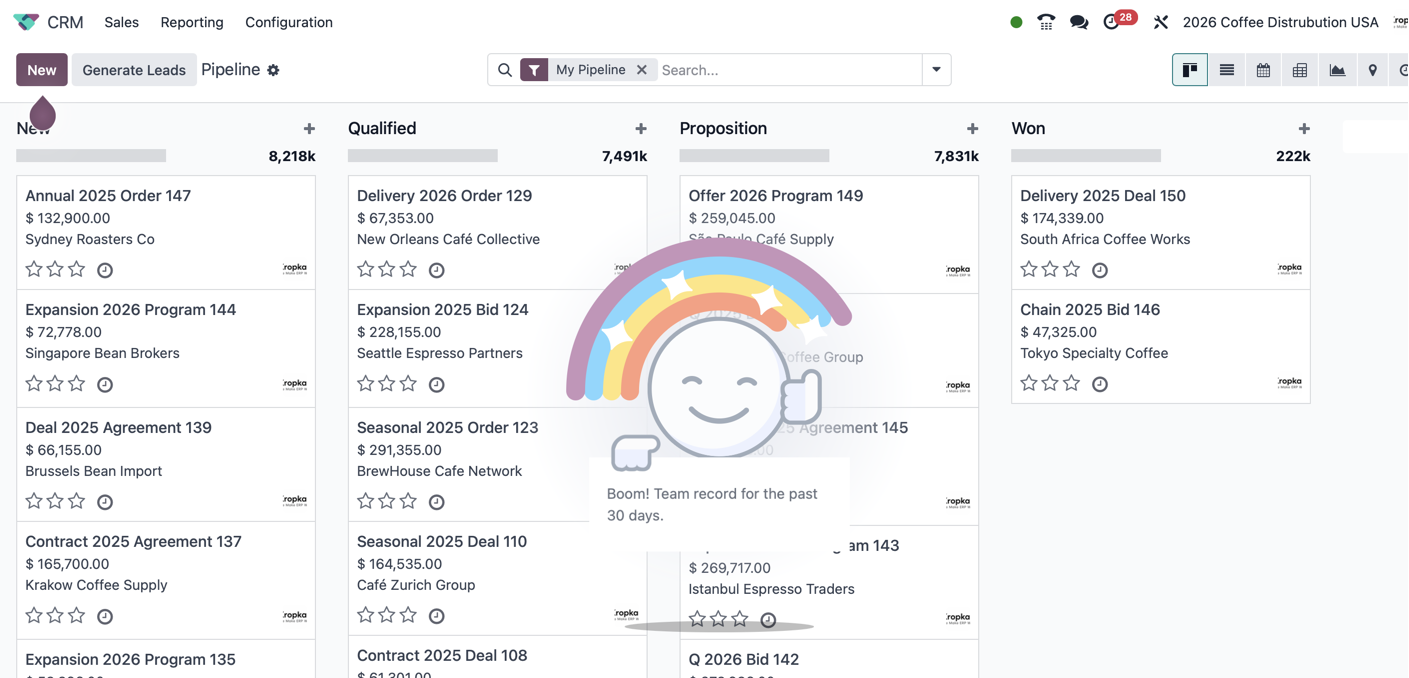Switch to Pivot table view

pyautogui.click(x=1300, y=70)
